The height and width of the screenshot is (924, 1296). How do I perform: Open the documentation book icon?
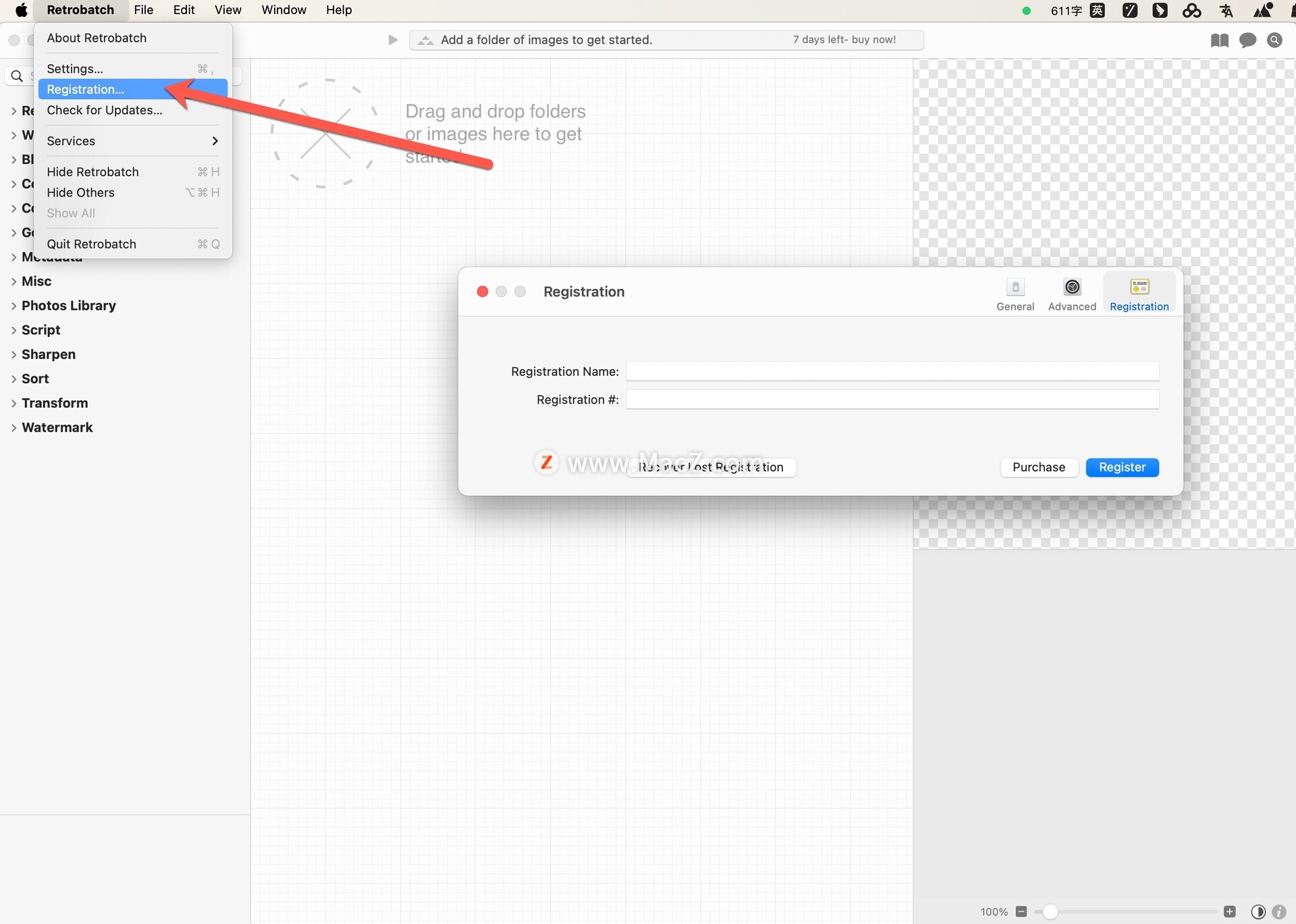point(1219,40)
